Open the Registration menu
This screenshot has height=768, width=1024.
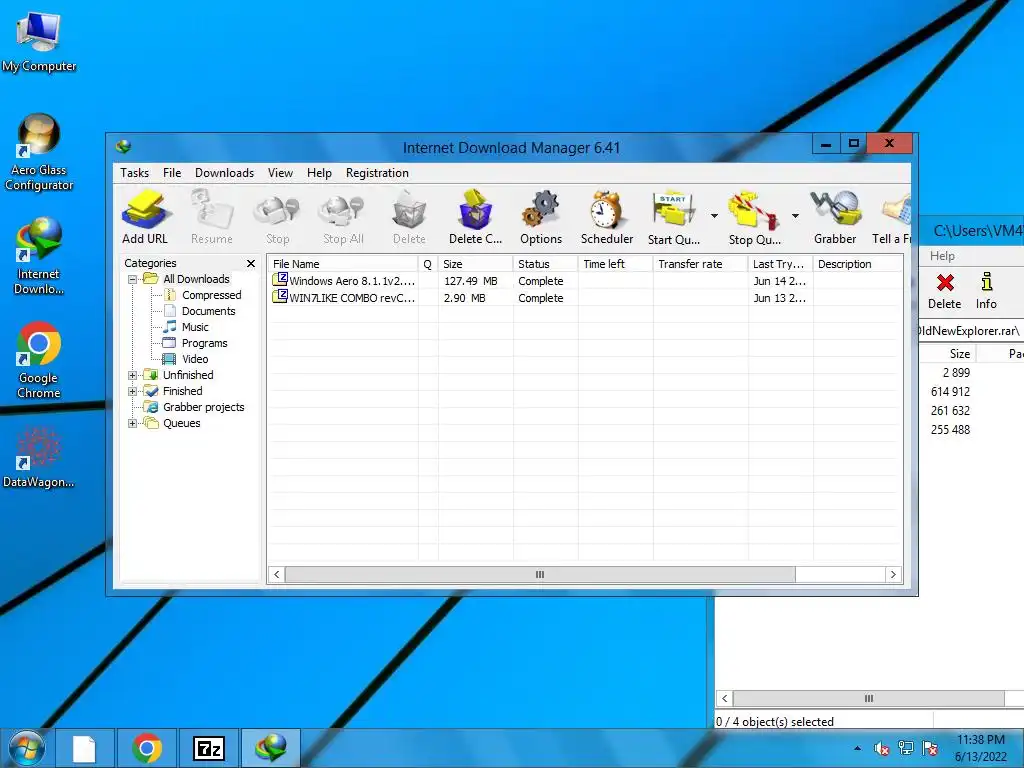coord(377,172)
